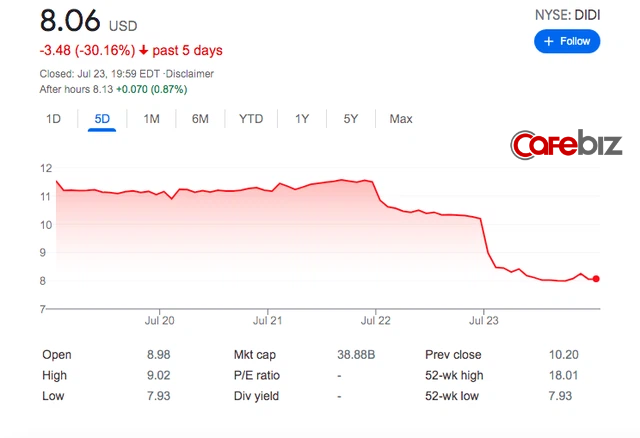Screen dimensions: 640x438
Task: Select the 1D time range tab
Action: 54,119
